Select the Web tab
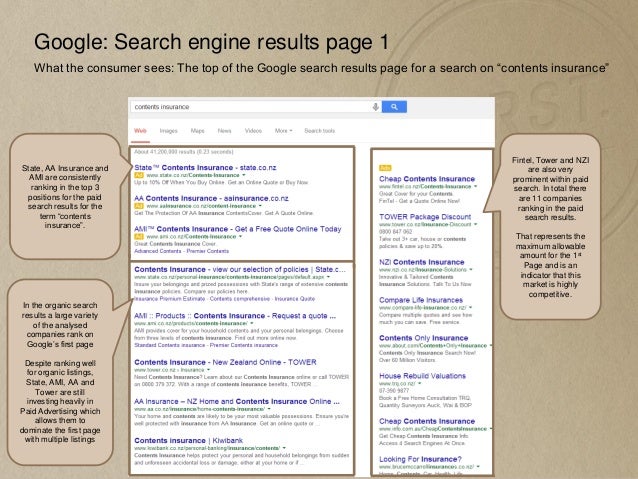Screen dimensions: 638x479 140,131
